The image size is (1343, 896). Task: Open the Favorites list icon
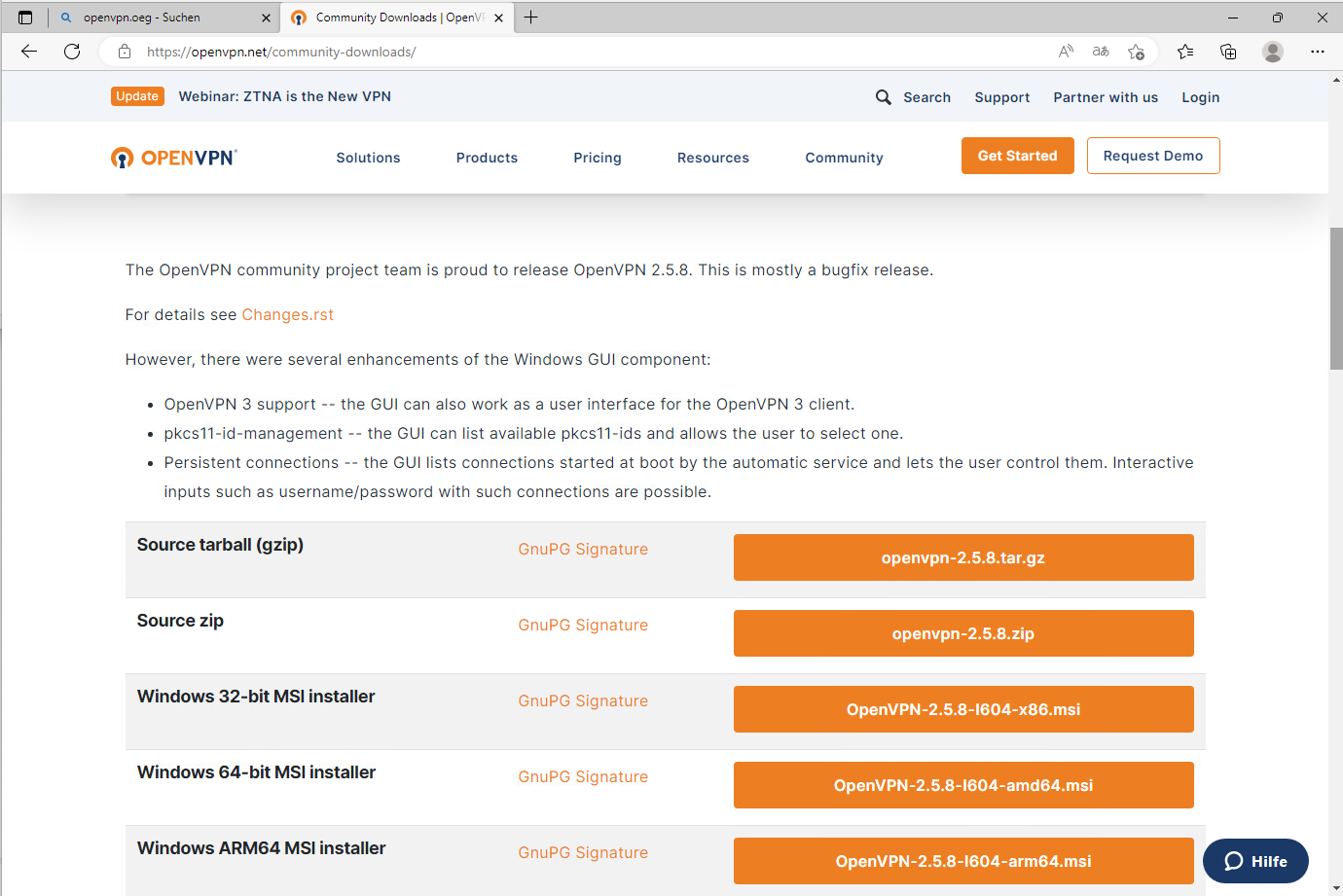coord(1185,52)
